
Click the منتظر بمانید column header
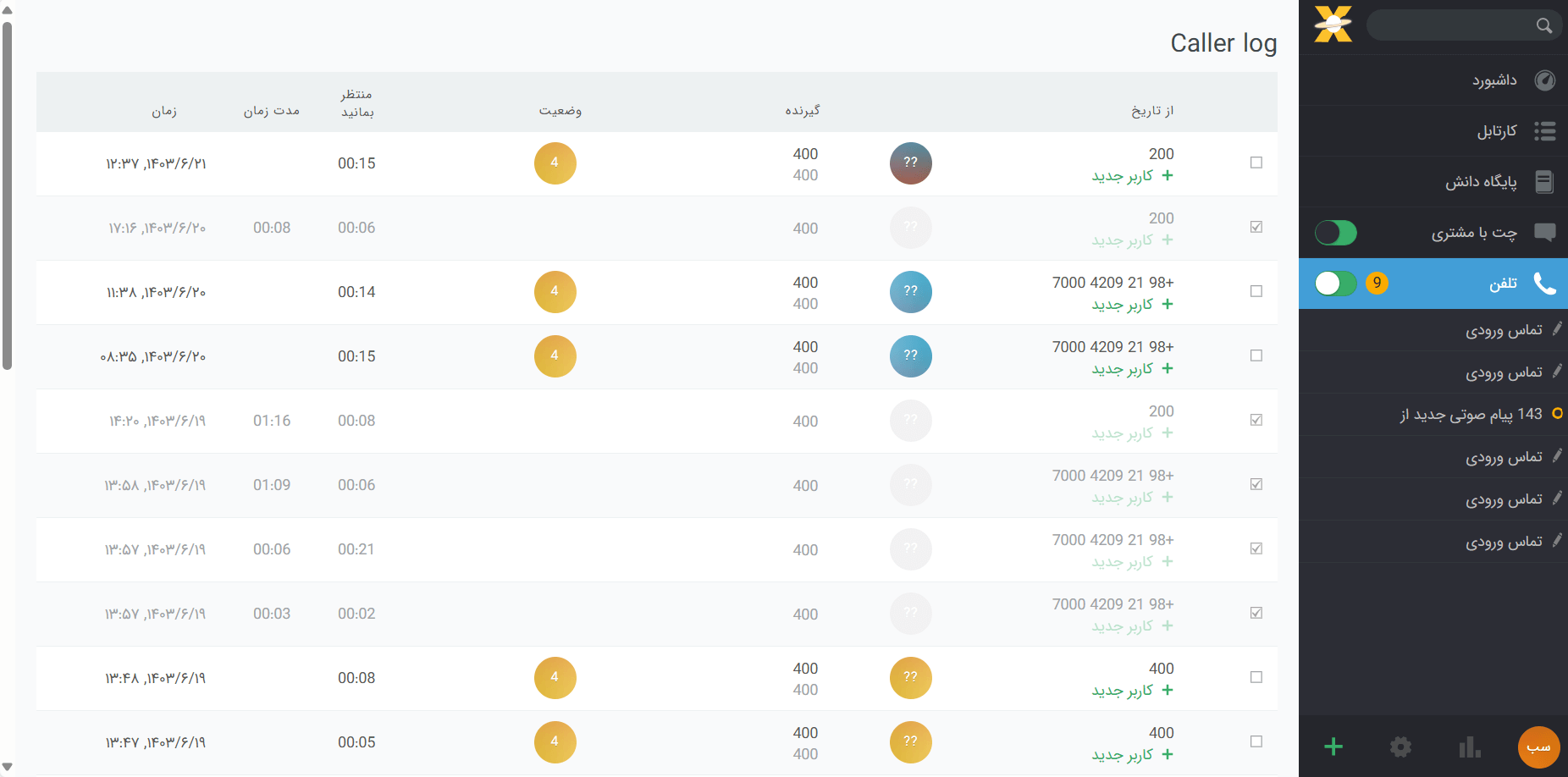point(356,103)
